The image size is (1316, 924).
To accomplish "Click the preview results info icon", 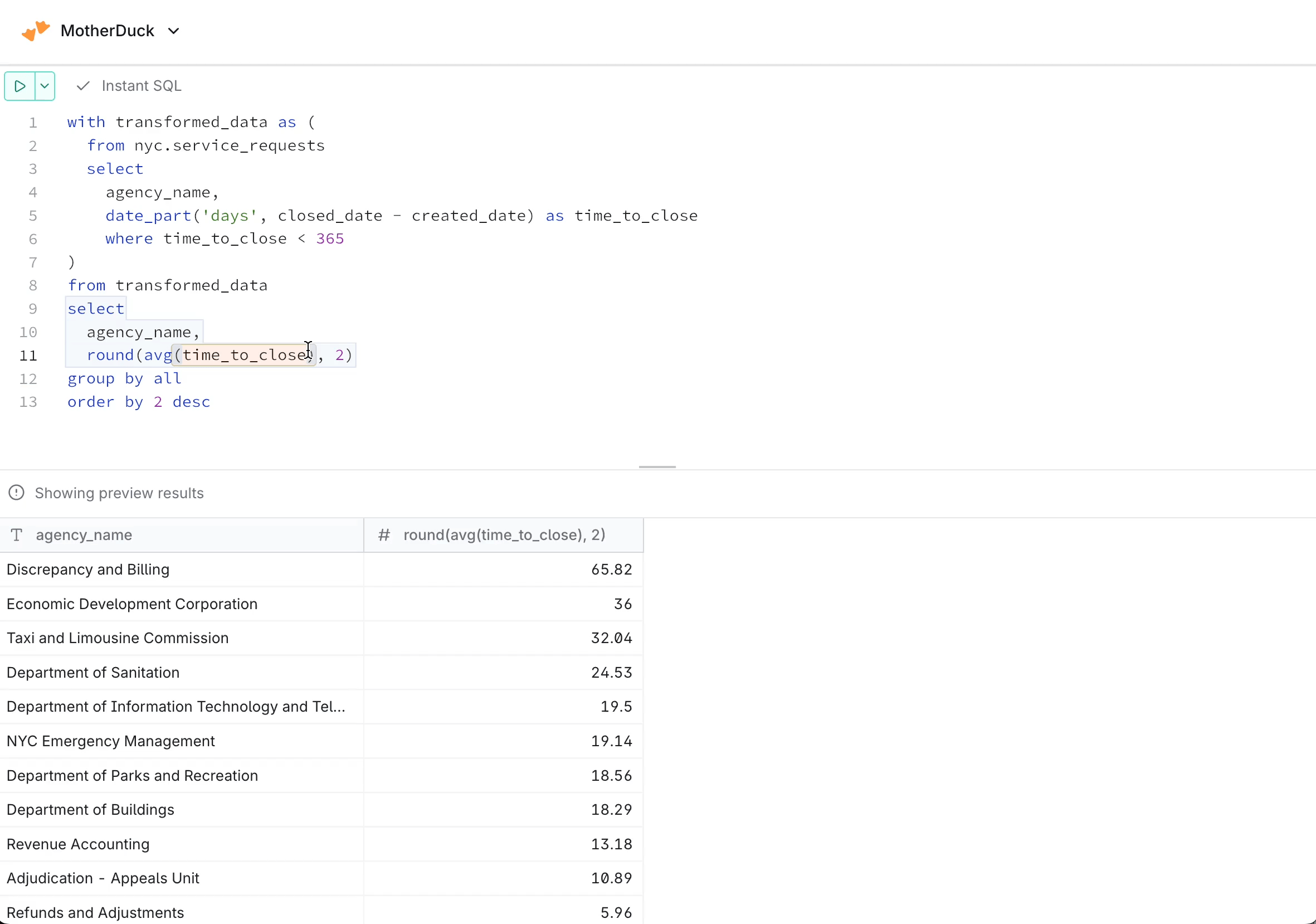I will pyautogui.click(x=17, y=493).
